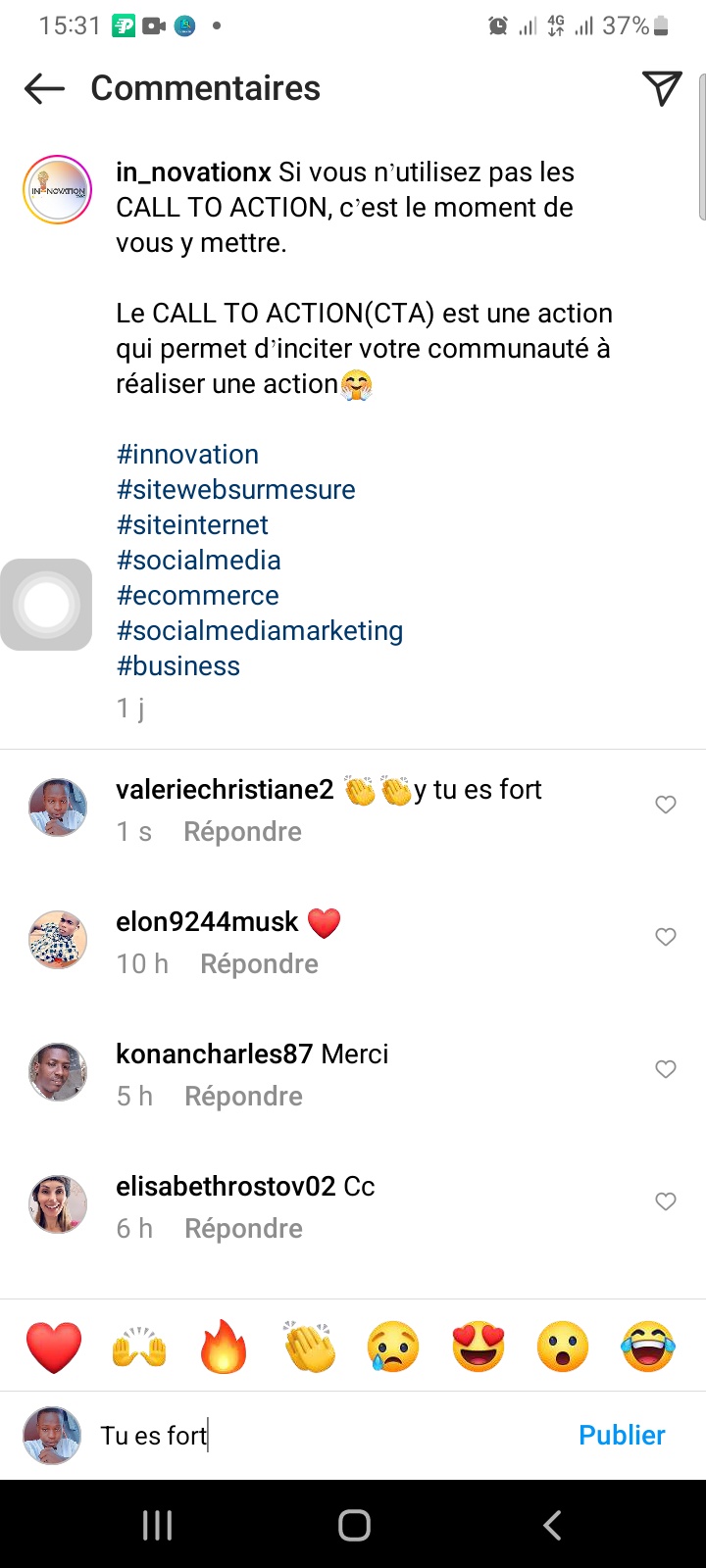Open the #socialmediamarketing hashtag

tap(260, 630)
